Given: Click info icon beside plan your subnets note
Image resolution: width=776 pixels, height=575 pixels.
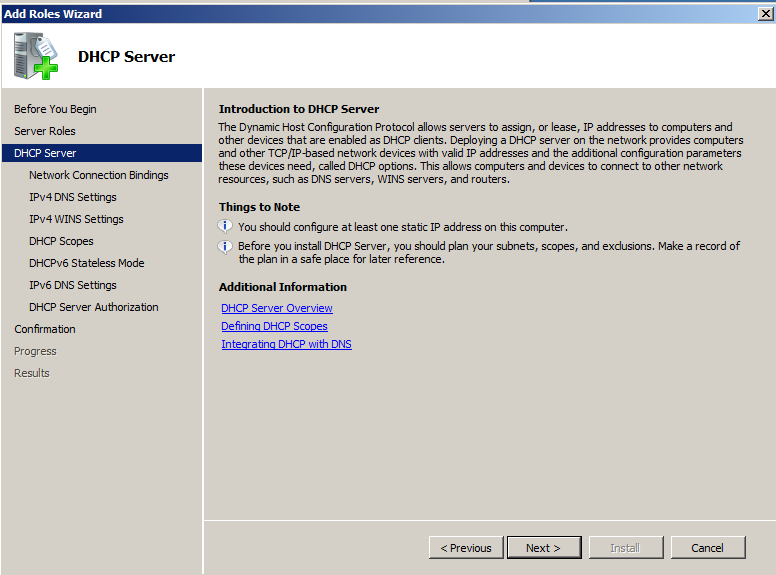Looking at the screenshot, I should click(x=225, y=246).
